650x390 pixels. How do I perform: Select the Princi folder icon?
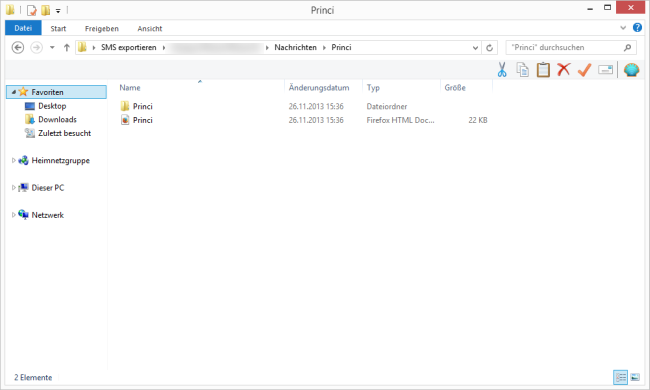coord(125,106)
